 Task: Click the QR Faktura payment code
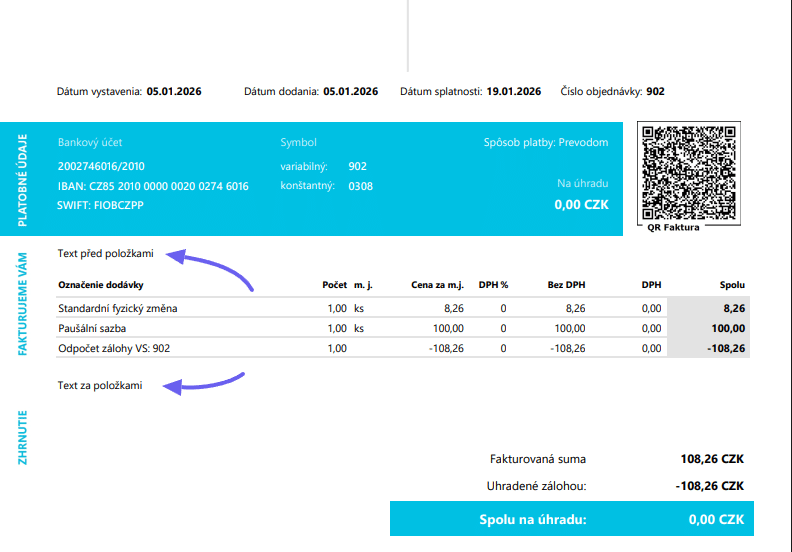coord(691,172)
